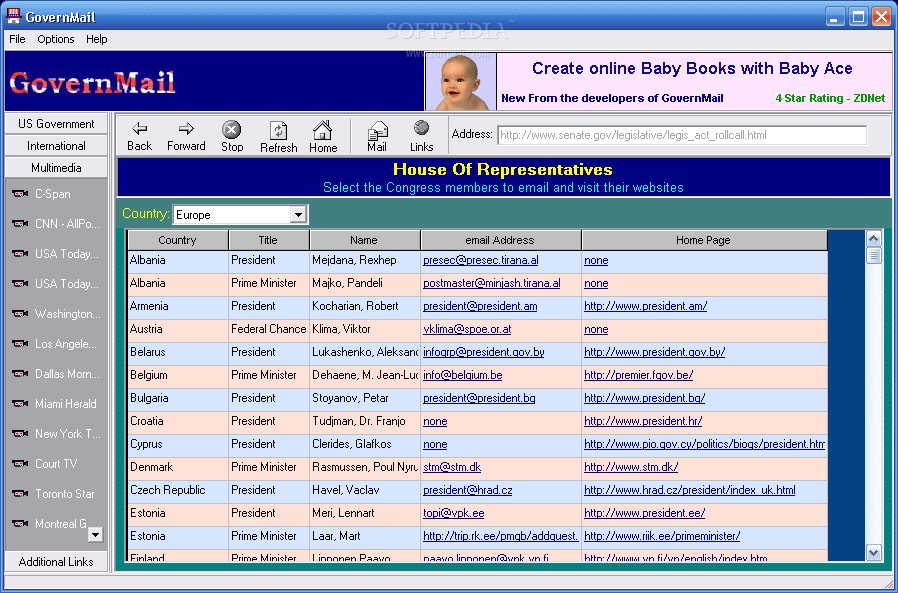Visit http://www.president.am/ home page
This screenshot has height=593, width=898.
[645, 306]
